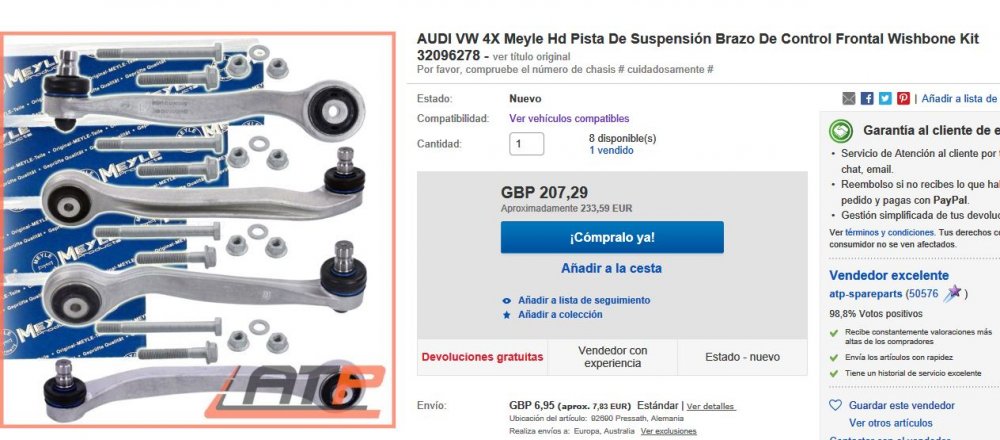Open the atp-spareparts seller profile

pos(865,294)
